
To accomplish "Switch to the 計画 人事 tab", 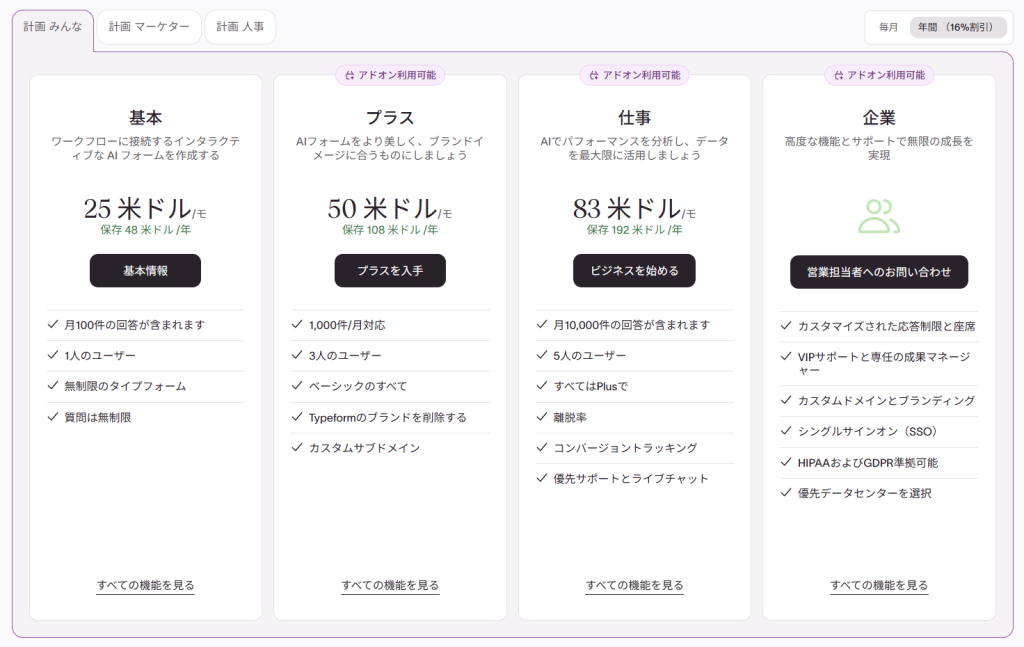I will pos(239,27).
